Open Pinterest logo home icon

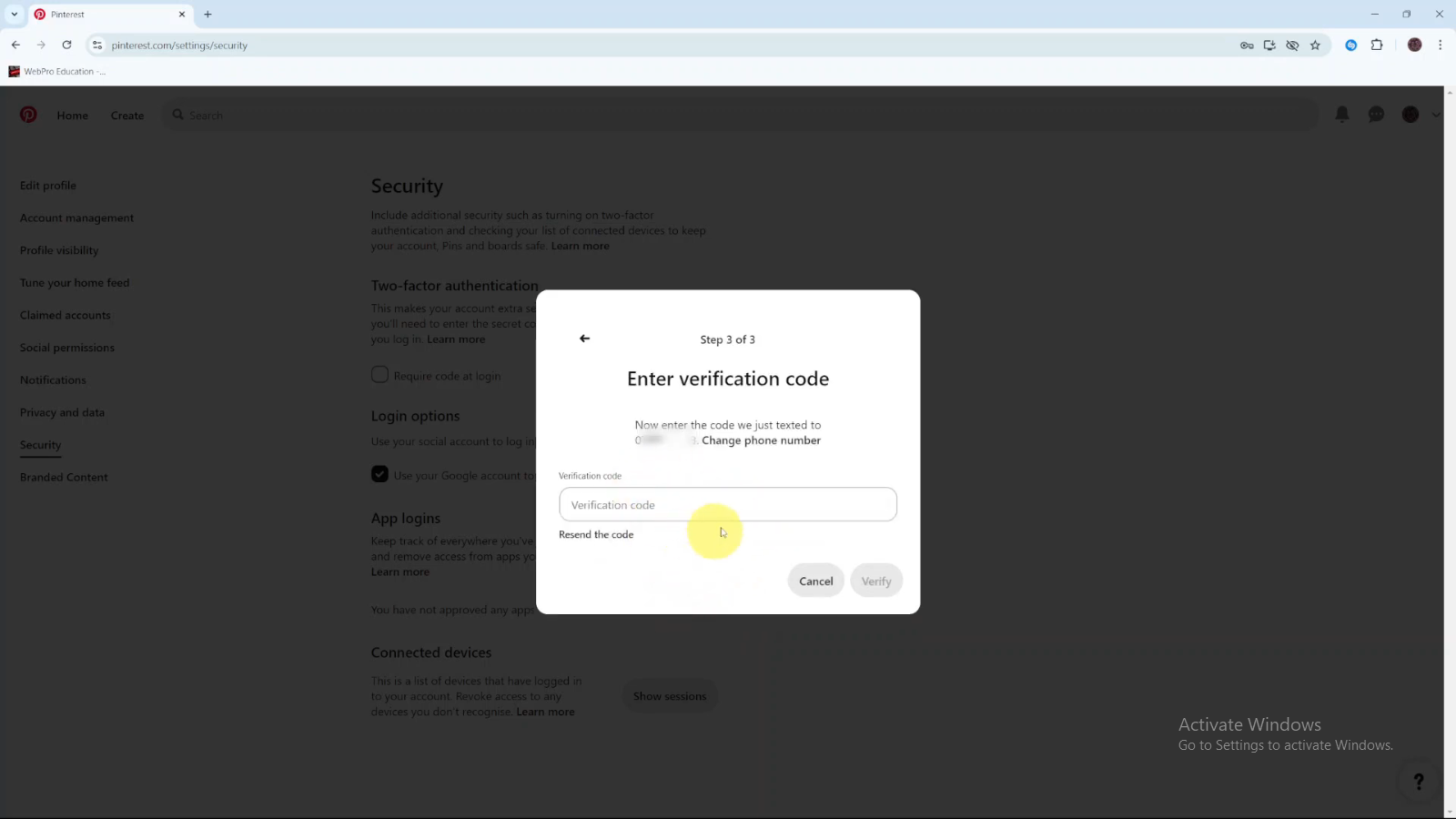[28, 115]
